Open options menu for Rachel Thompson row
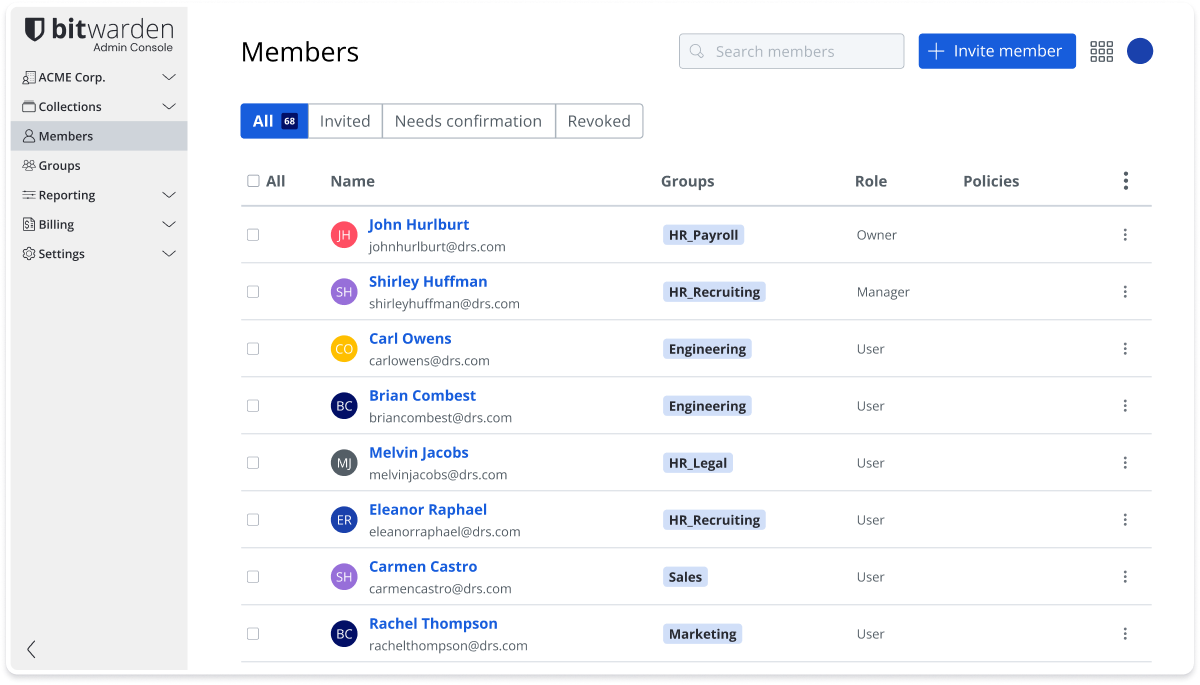 click(1125, 634)
